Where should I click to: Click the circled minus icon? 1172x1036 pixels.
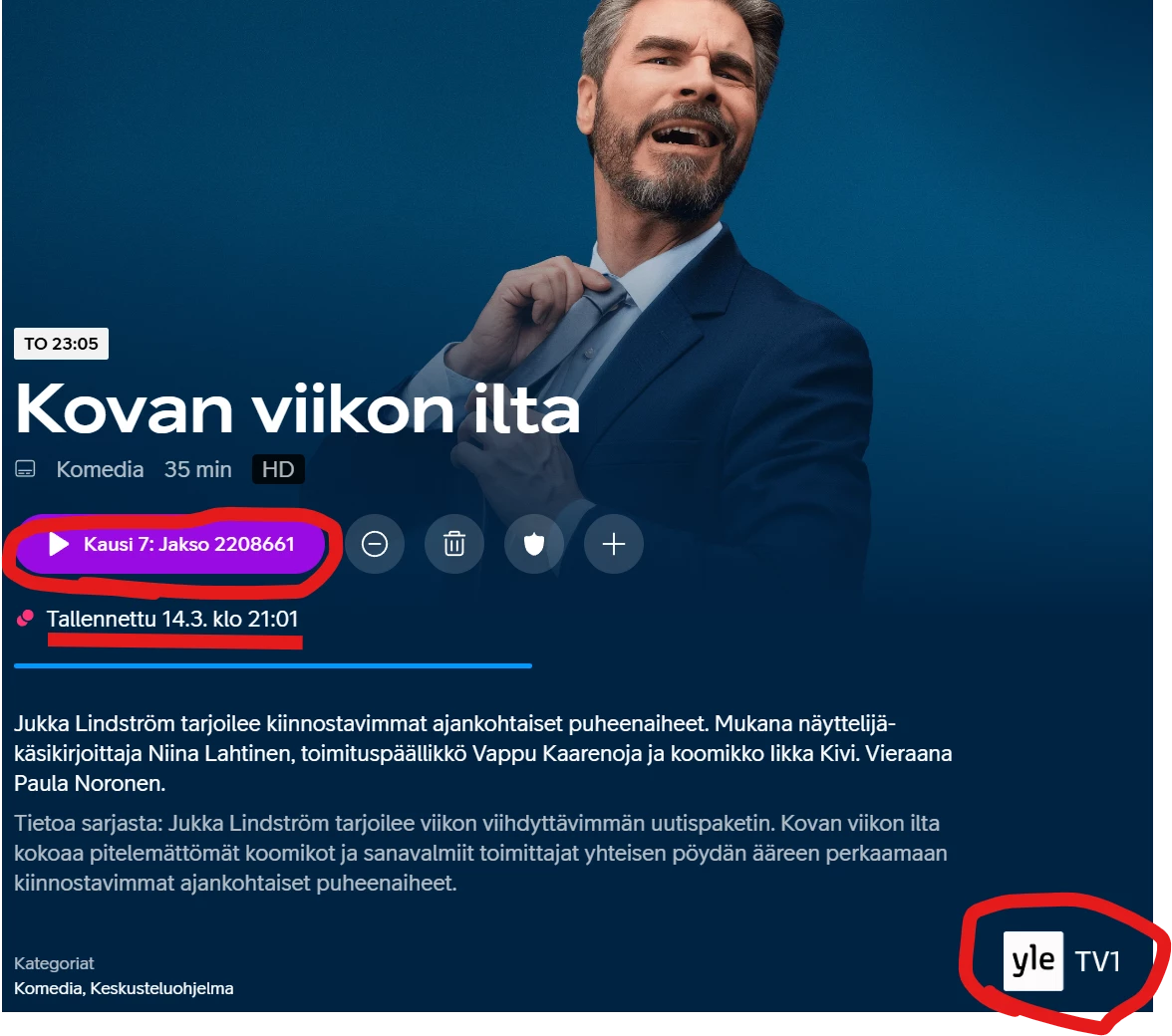[x=375, y=544]
